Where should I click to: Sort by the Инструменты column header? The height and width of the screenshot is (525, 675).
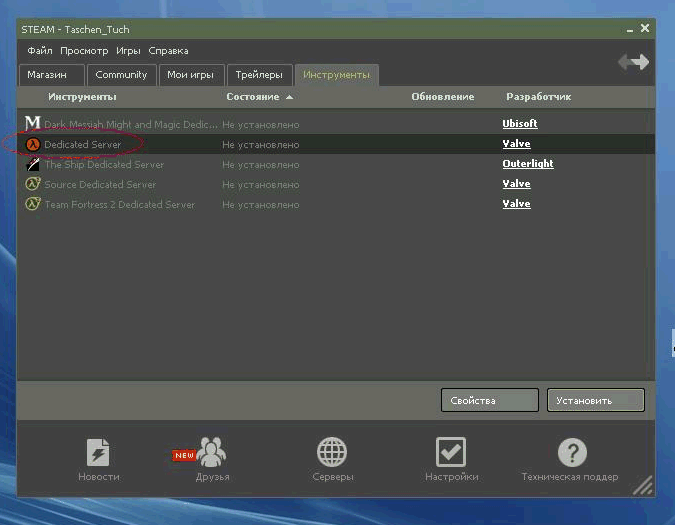click(82, 97)
